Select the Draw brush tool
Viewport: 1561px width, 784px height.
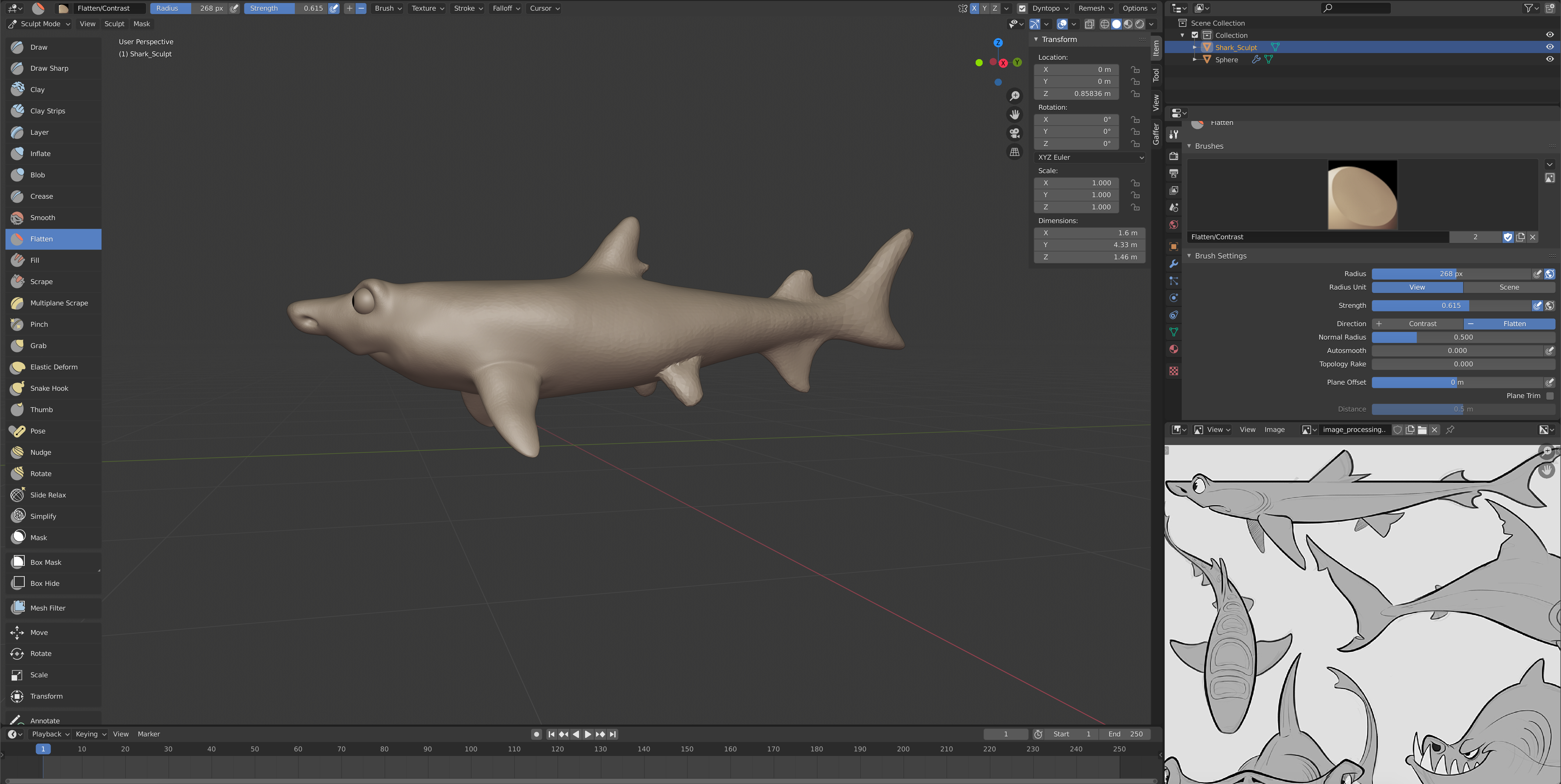(53, 47)
